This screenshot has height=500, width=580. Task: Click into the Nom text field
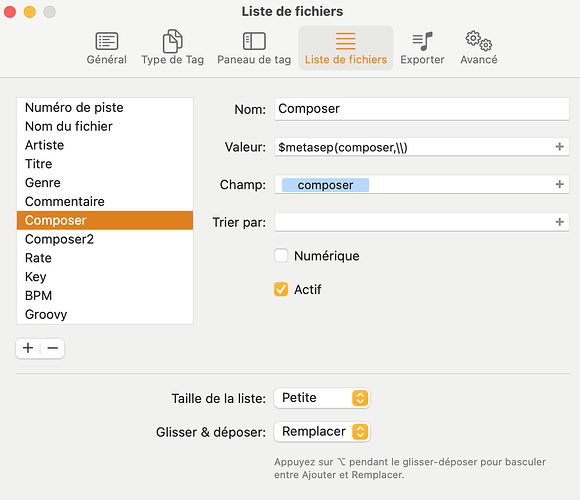422,109
